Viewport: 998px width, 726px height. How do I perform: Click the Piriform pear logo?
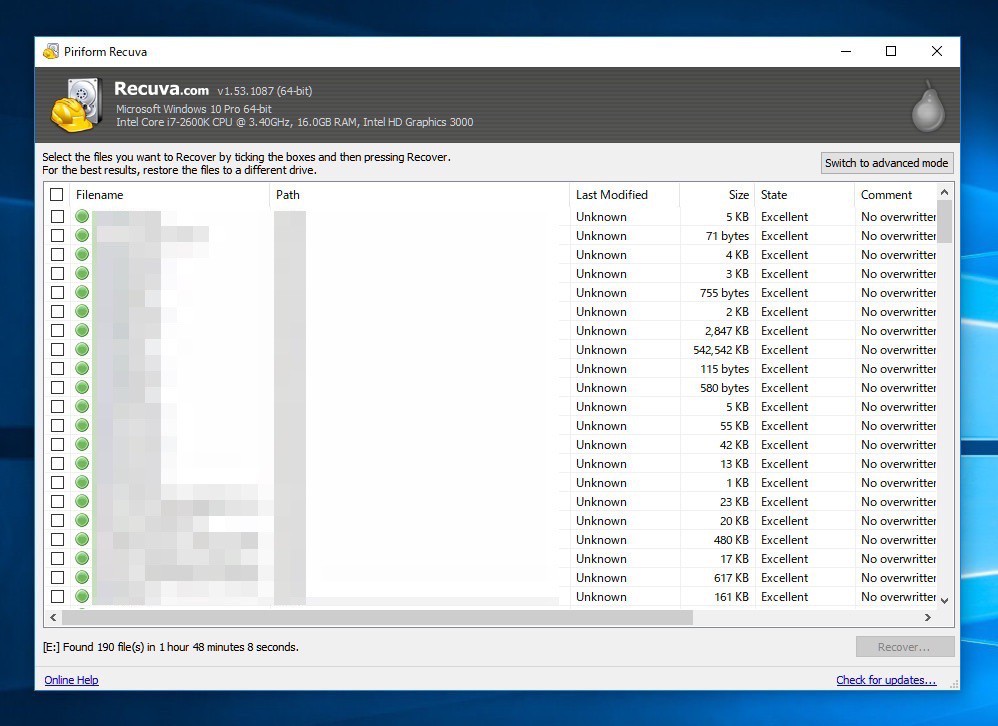(928, 106)
